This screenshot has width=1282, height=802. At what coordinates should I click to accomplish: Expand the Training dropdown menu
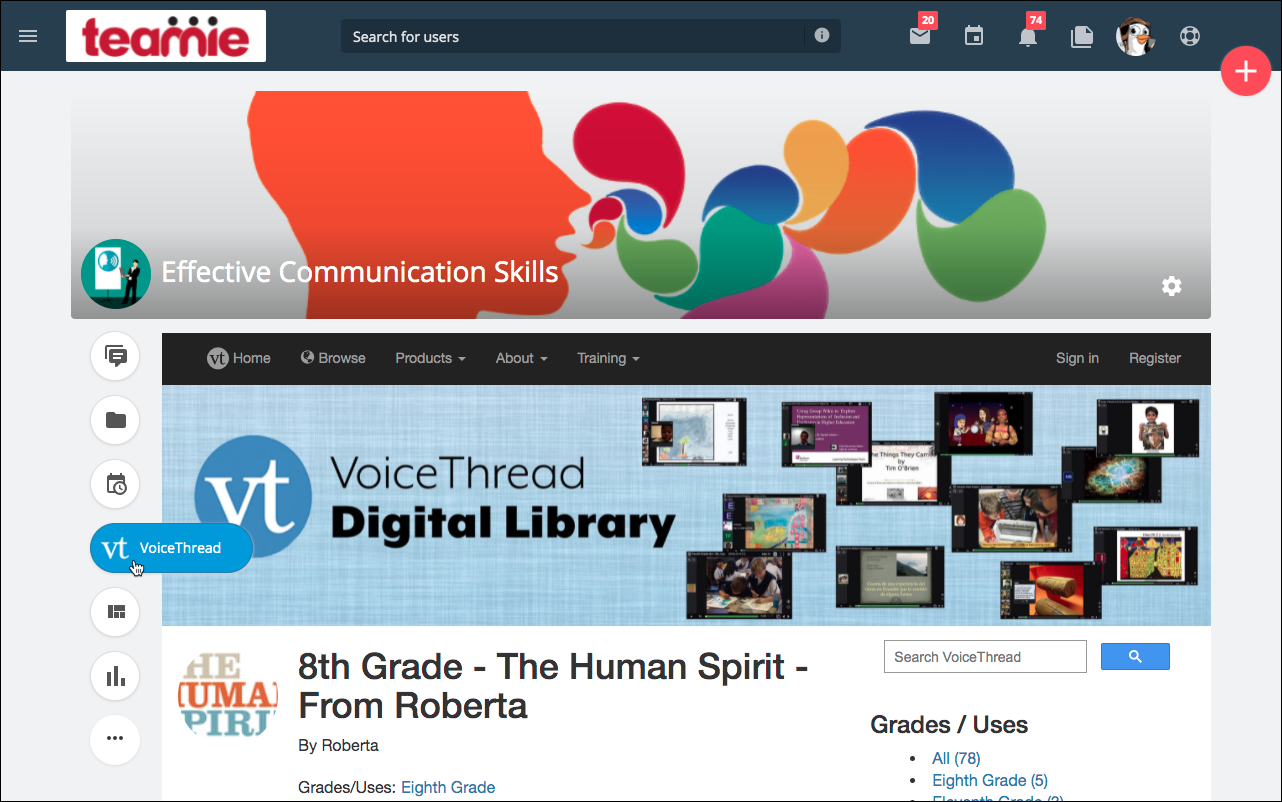point(608,358)
